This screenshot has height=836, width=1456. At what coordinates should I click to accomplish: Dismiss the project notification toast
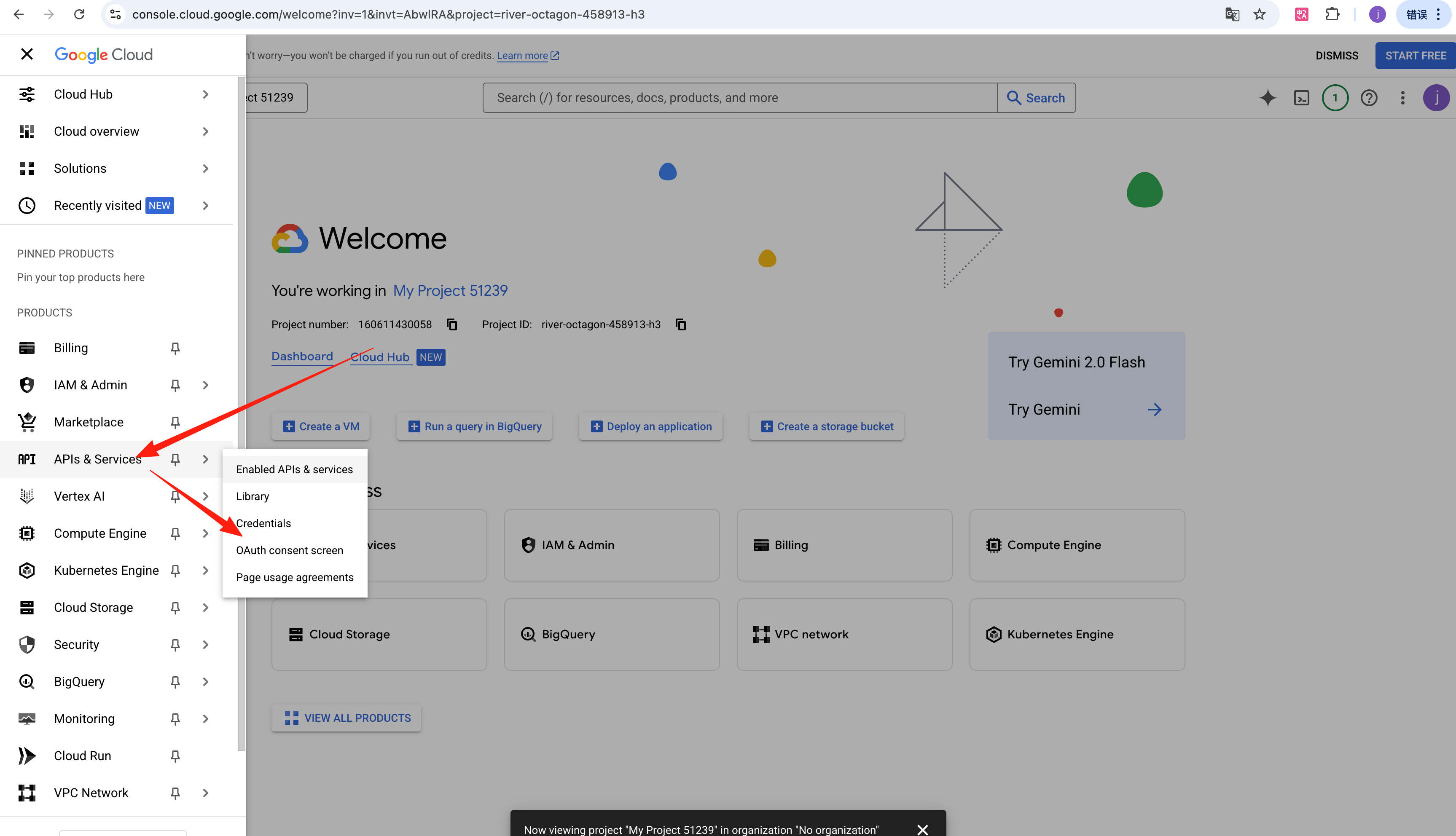[922, 830]
